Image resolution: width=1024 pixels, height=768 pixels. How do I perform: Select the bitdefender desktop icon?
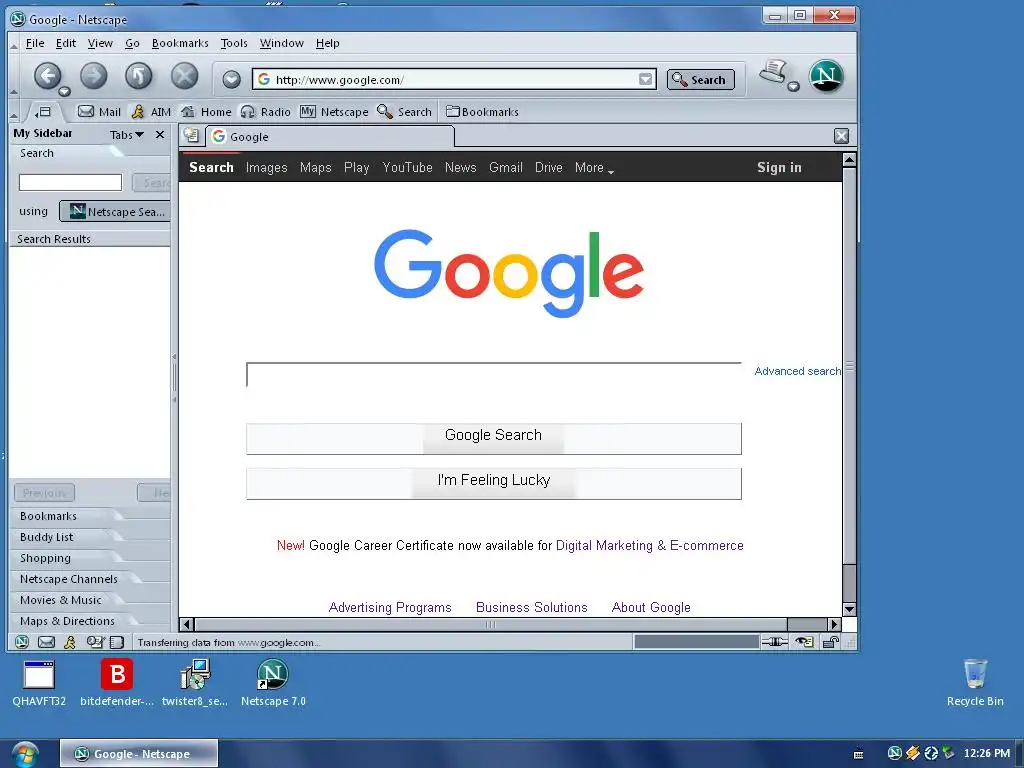pos(117,683)
